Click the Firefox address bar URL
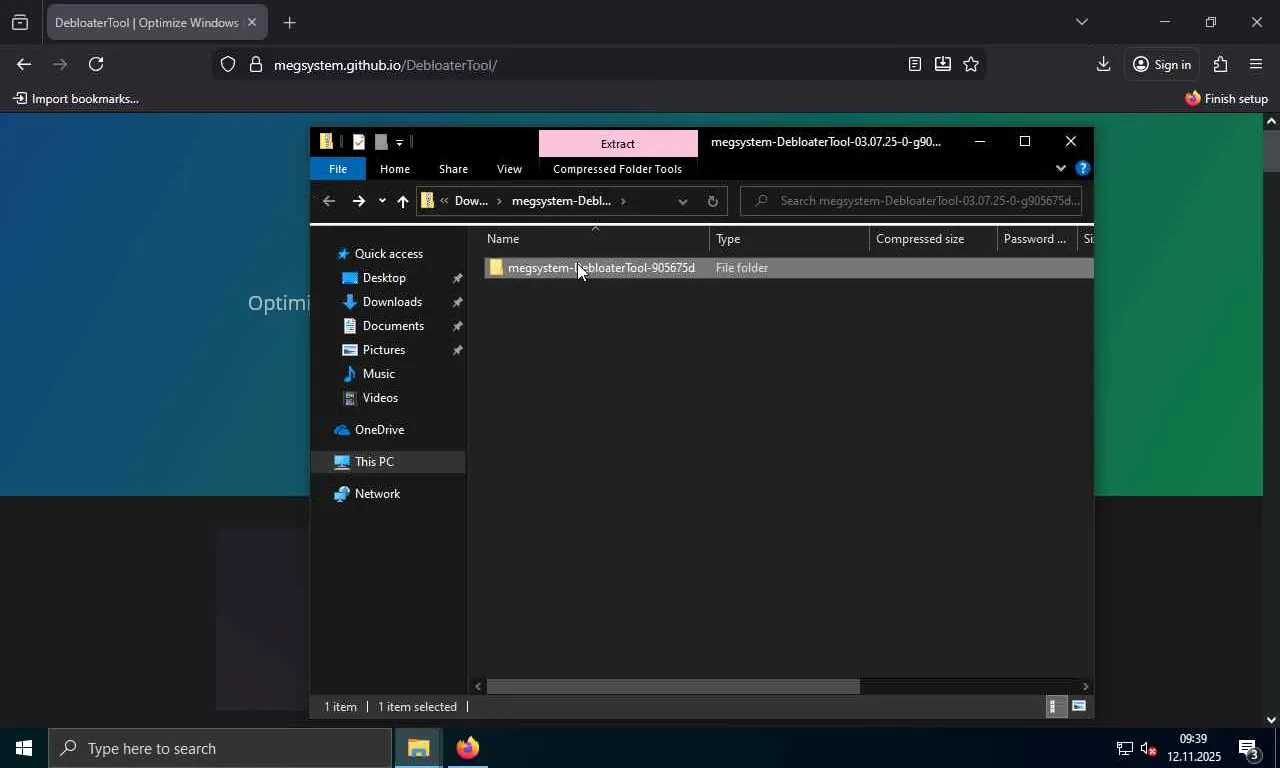The height and width of the screenshot is (768, 1280). [385, 65]
